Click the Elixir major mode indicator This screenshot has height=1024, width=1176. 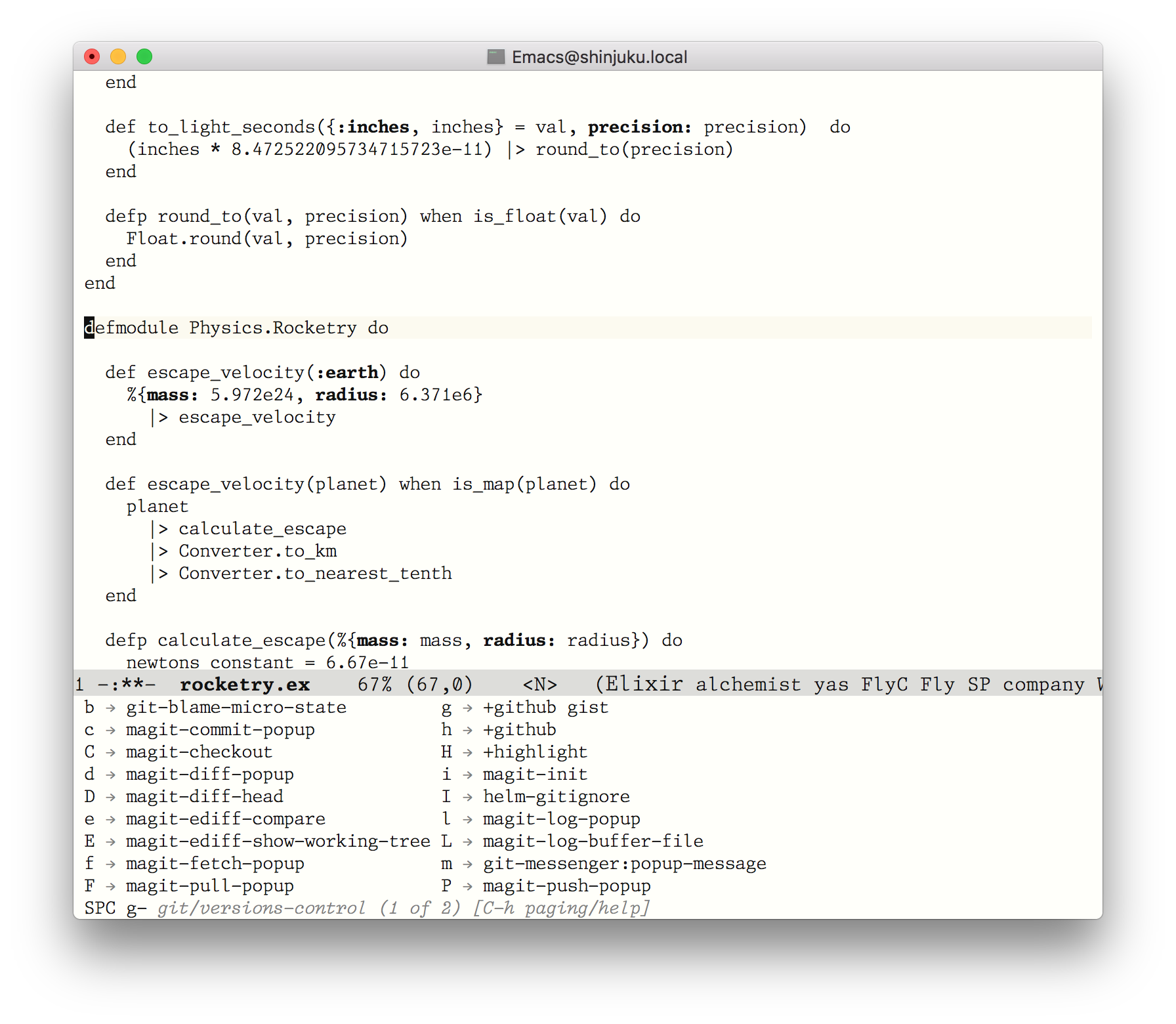(x=644, y=685)
